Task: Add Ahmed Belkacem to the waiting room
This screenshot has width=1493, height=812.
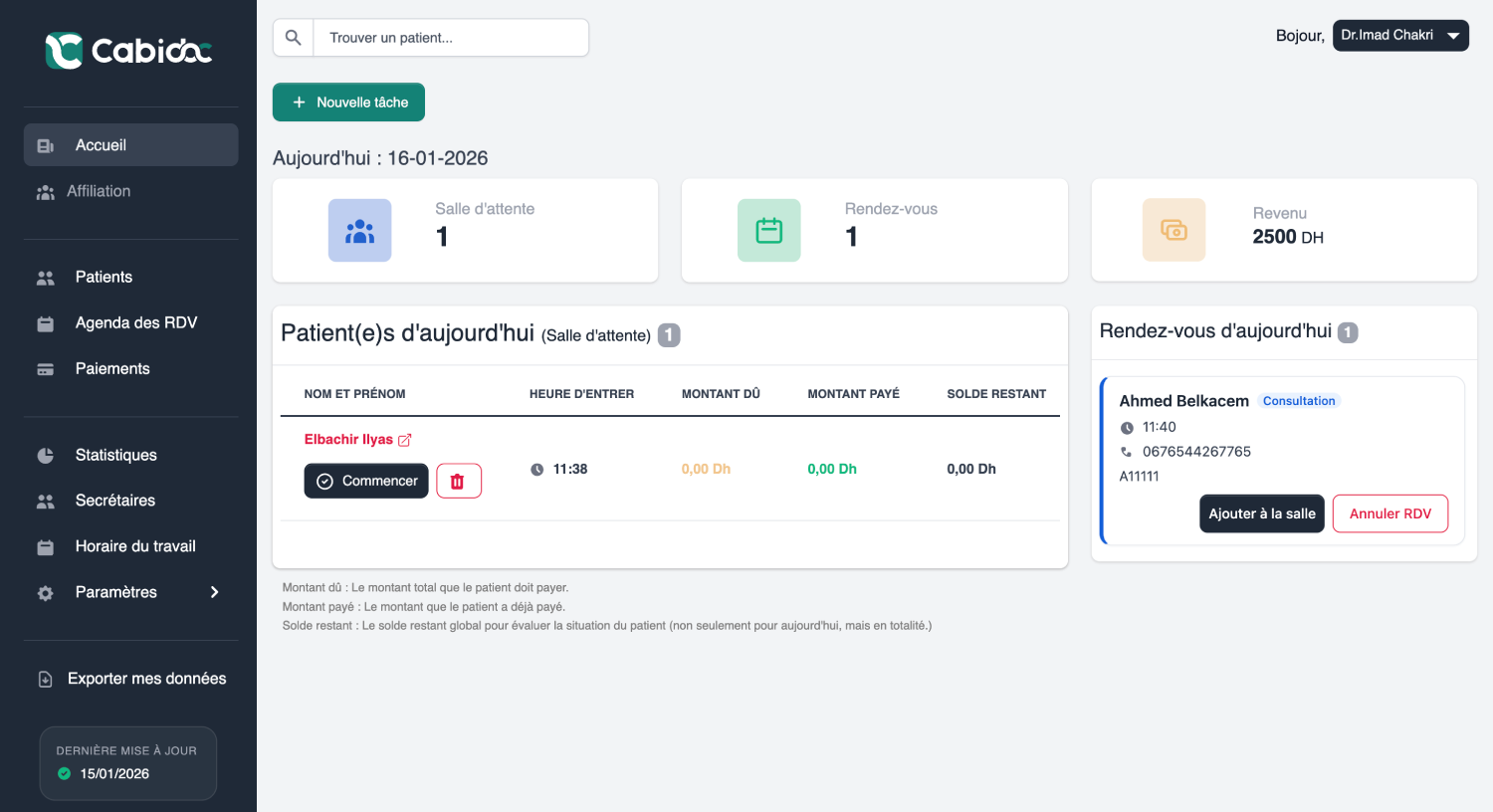Action: point(1261,513)
